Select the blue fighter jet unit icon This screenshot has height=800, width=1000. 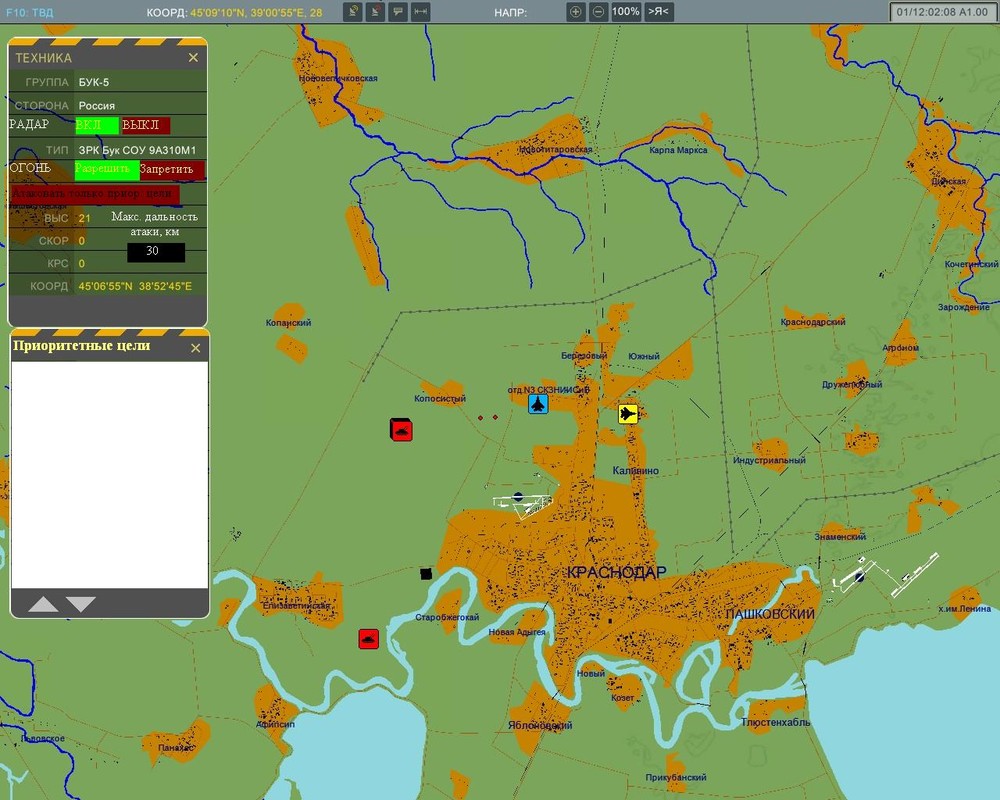click(538, 403)
